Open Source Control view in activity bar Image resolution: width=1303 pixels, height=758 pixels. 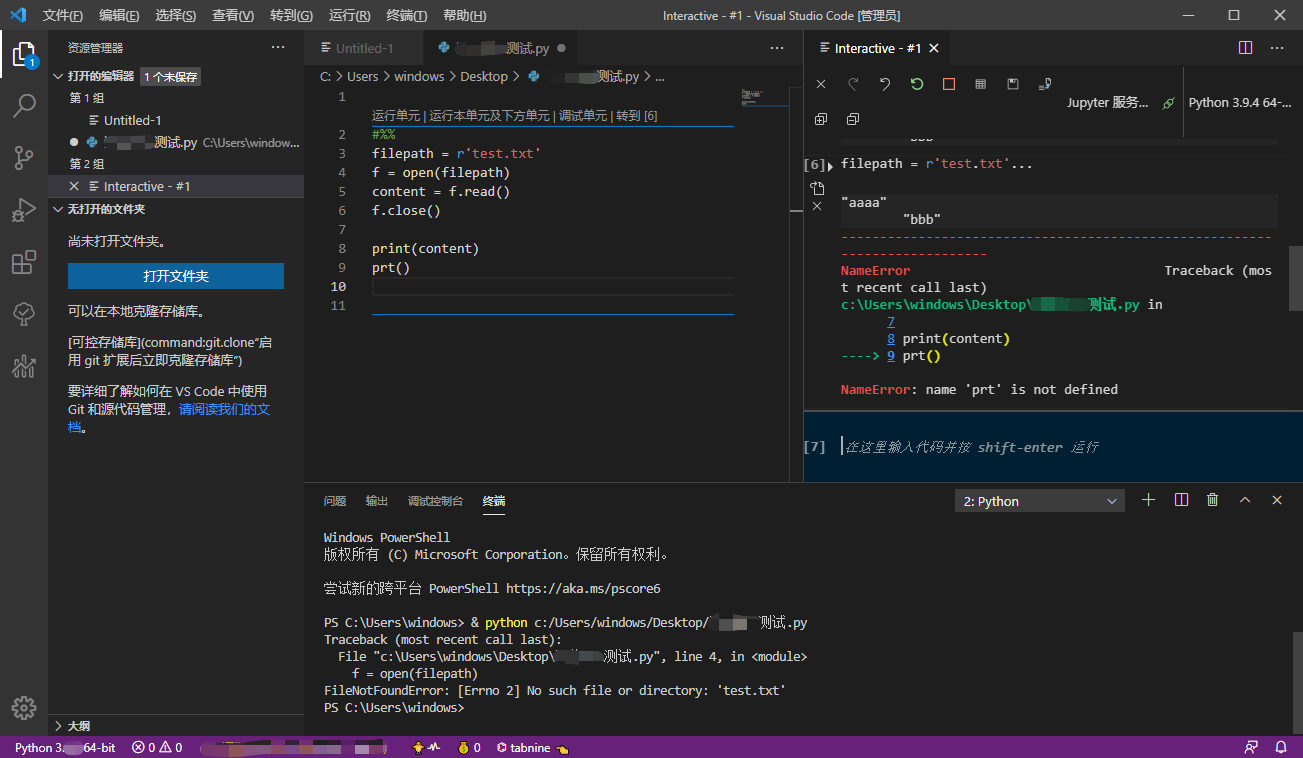(24, 157)
